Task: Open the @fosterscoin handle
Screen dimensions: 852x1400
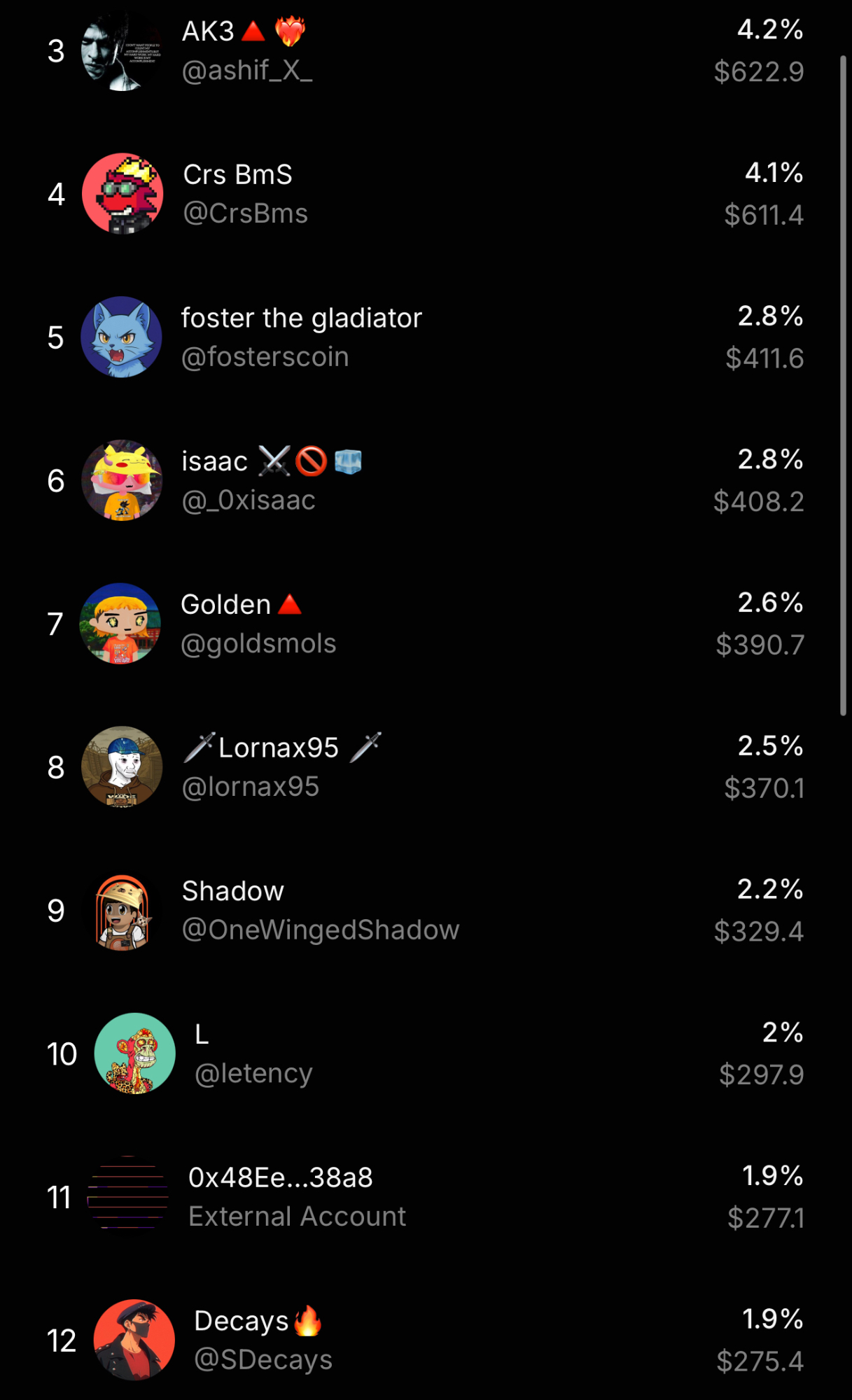Action: 265,358
